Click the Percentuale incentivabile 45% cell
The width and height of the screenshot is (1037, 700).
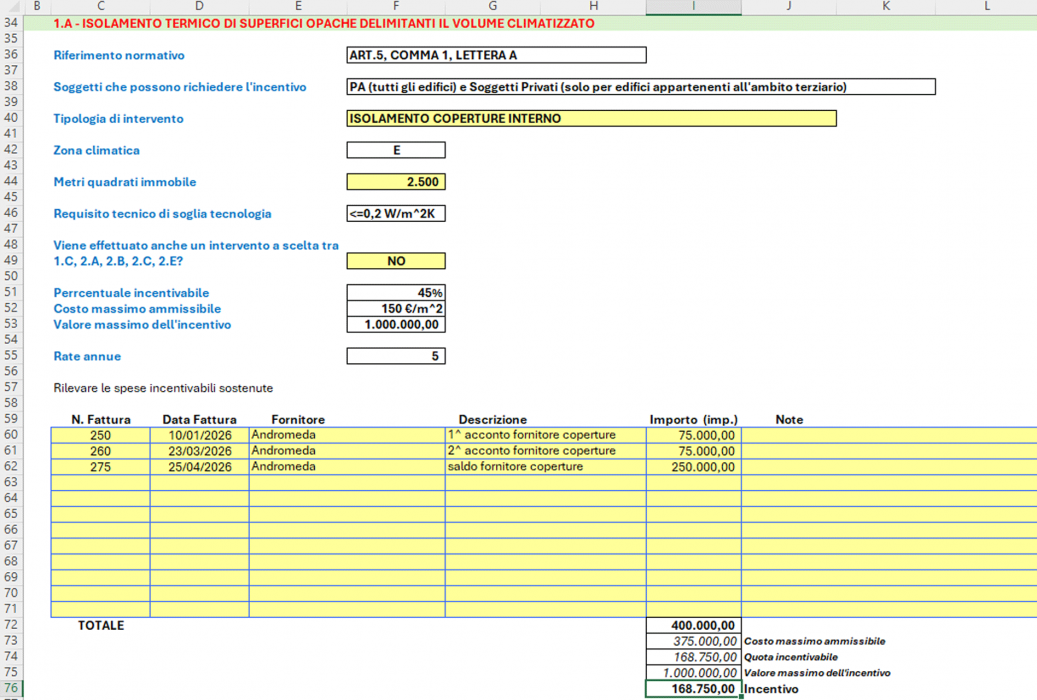click(396, 293)
